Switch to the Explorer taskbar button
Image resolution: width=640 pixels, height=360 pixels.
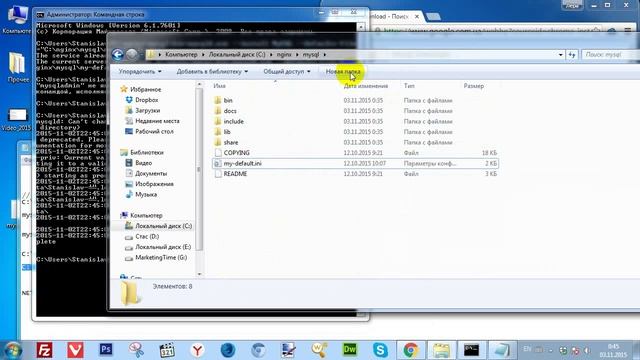(x=441, y=350)
